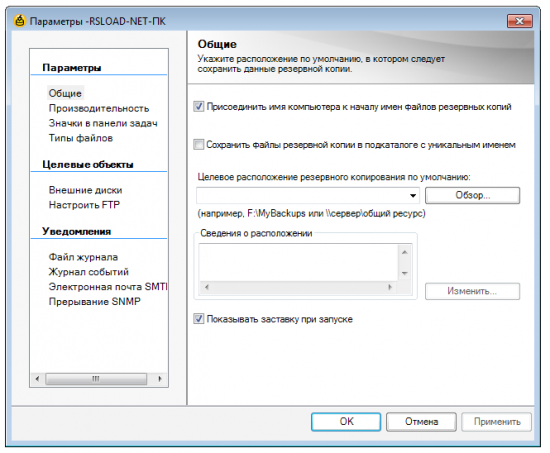Open Значки в панели задач settings
Viewport: 550px width, 453px height.
point(103,123)
